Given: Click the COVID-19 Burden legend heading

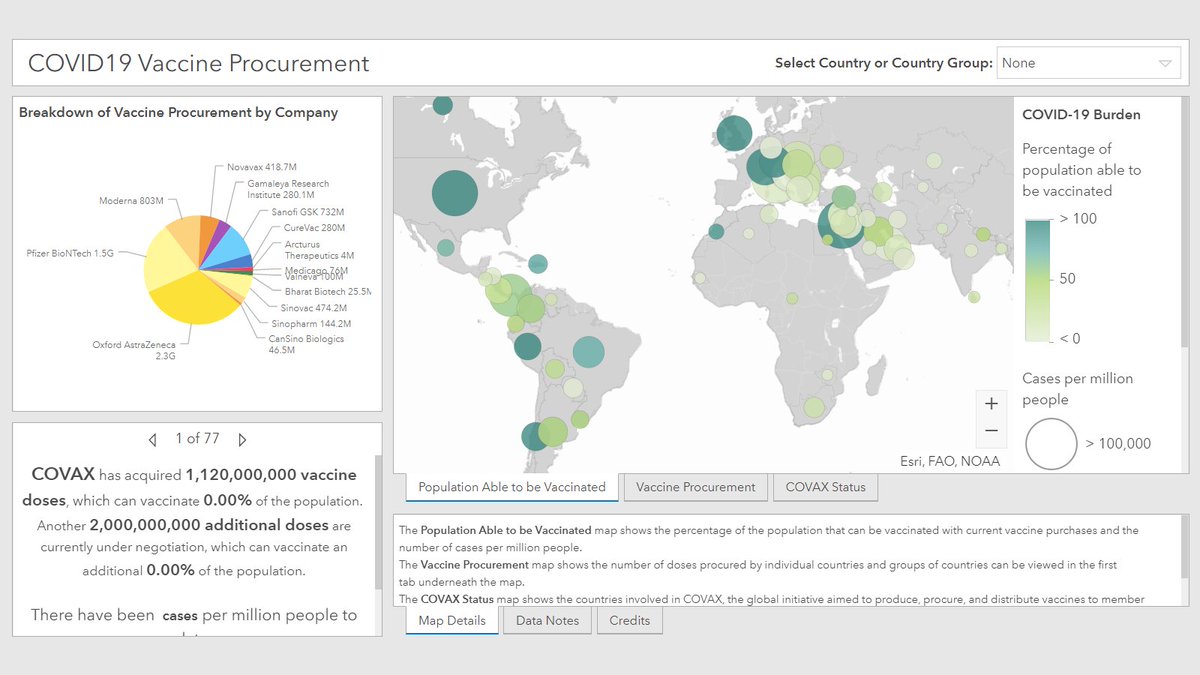Looking at the screenshot, I should point(1081,114).
